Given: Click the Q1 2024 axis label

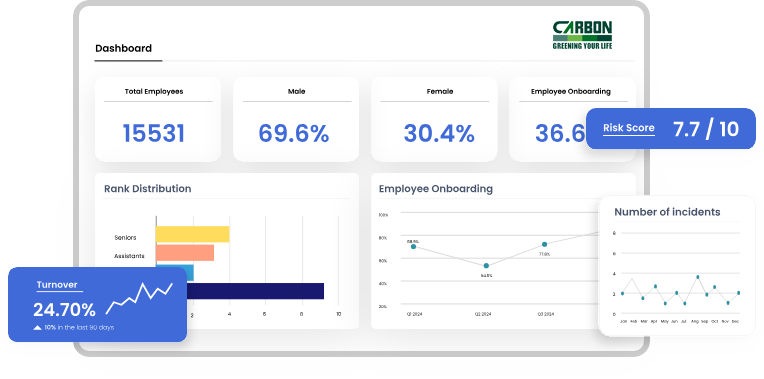Looking at the screenshot, I should [415, 314].
